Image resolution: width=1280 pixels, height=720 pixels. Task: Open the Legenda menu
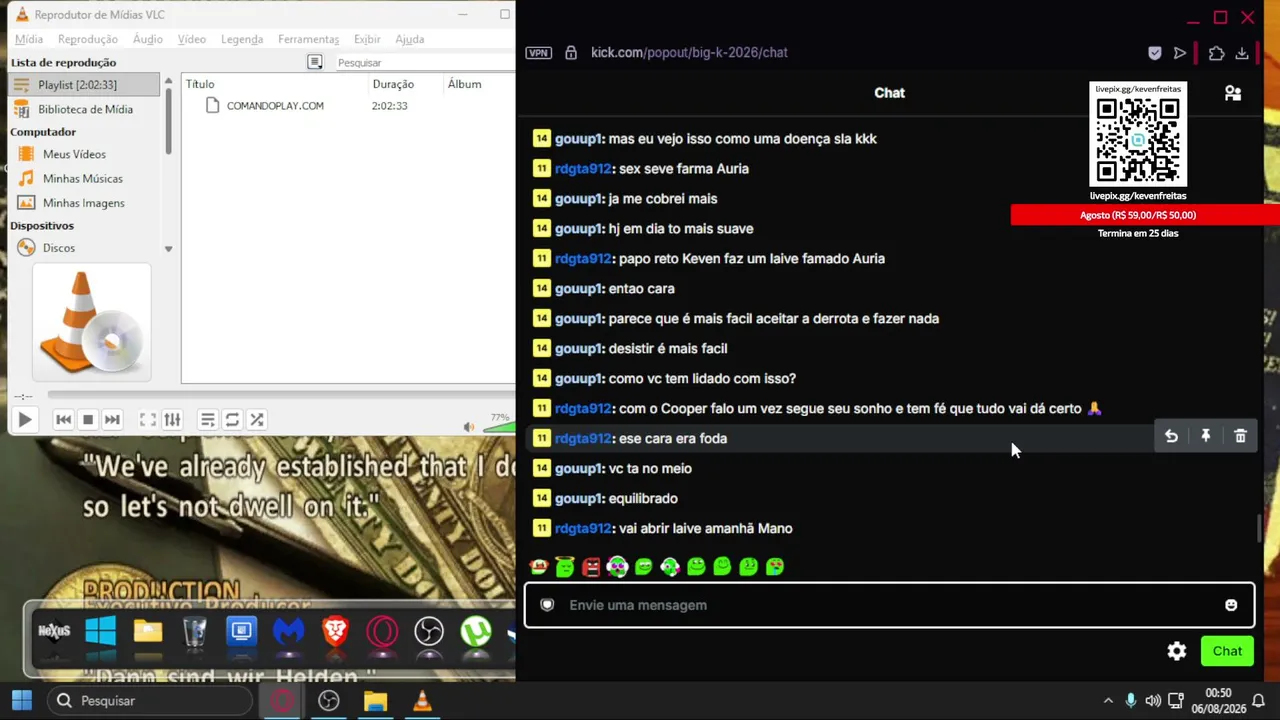[242, 39]
